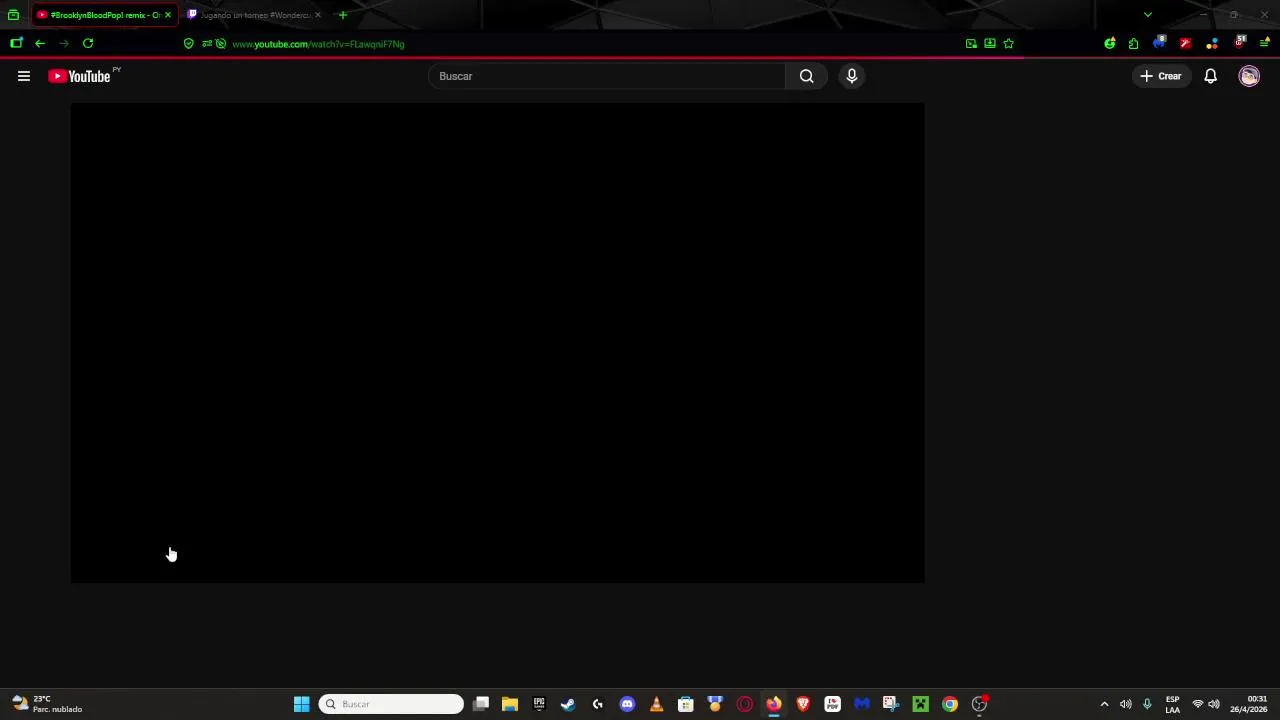1280x720 pixels.
Task: Open the weather widget showing 23°C
Action: pos(47,704)
